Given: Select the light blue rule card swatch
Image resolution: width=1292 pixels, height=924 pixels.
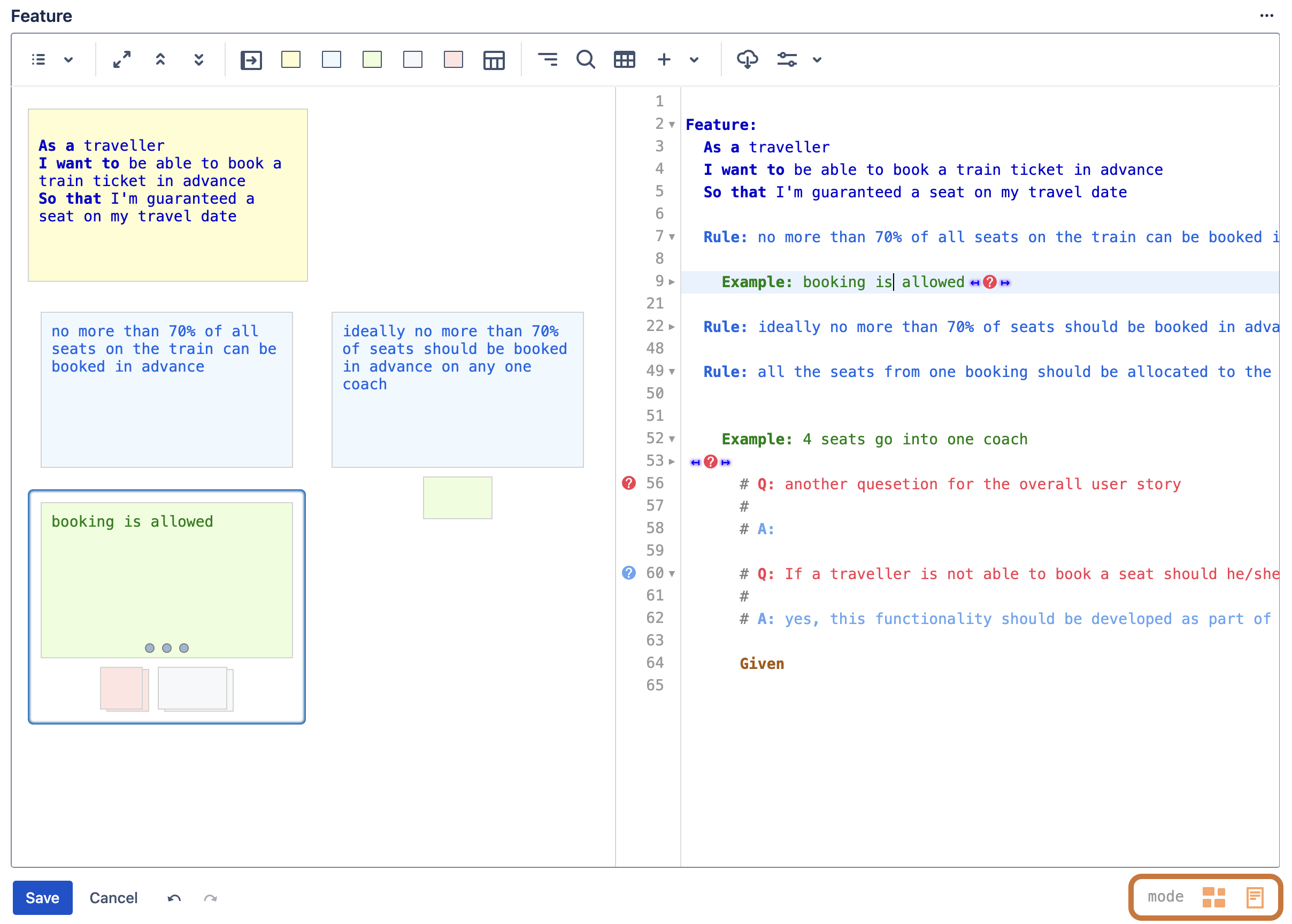Looking at the screenshot, I should (x=331, y=60).
